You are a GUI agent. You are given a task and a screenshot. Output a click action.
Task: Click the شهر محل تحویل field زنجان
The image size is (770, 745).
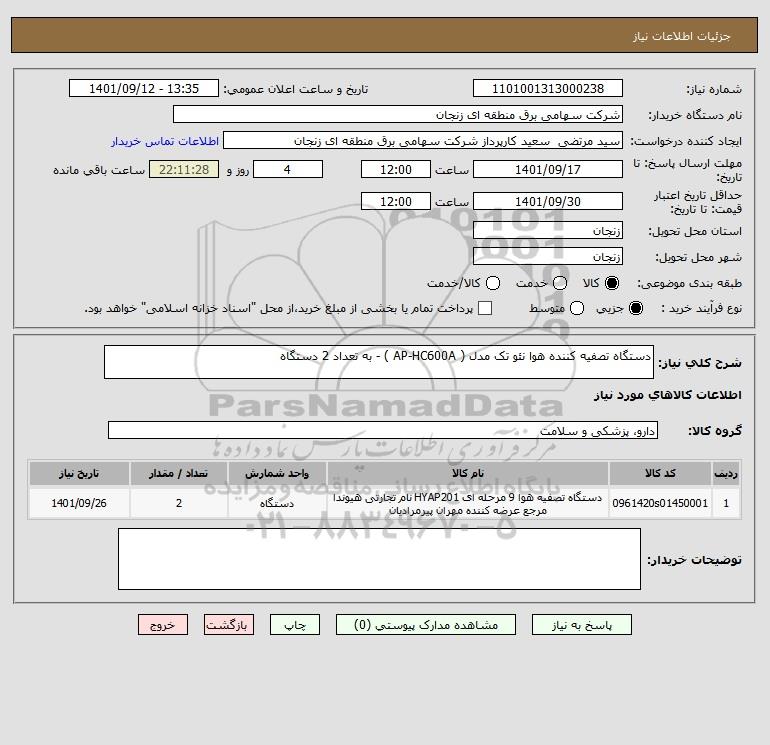click(548, 256)
